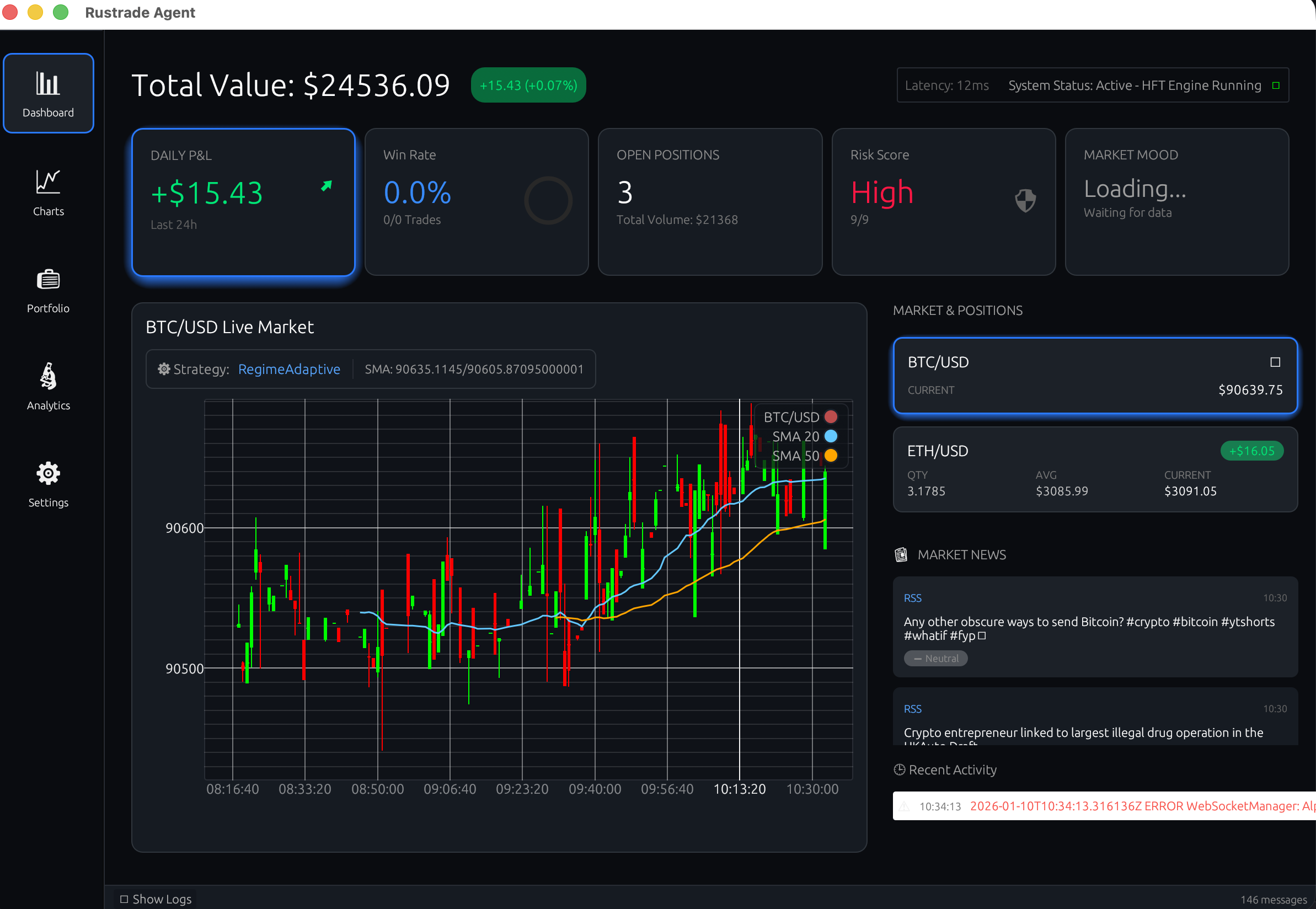The height and width of the screenshot is (909, 1316).
Task: Select the ETH/USD position card
Action: coord(1095,469)
